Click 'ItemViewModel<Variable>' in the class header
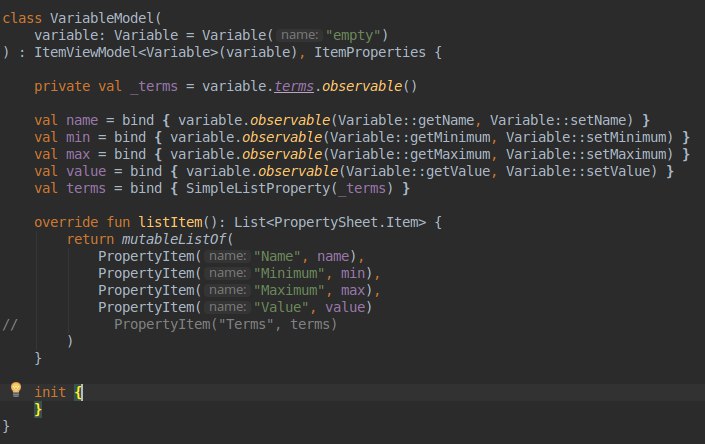The height and width of the screenshot is (444, 705). tap(126, 52)
